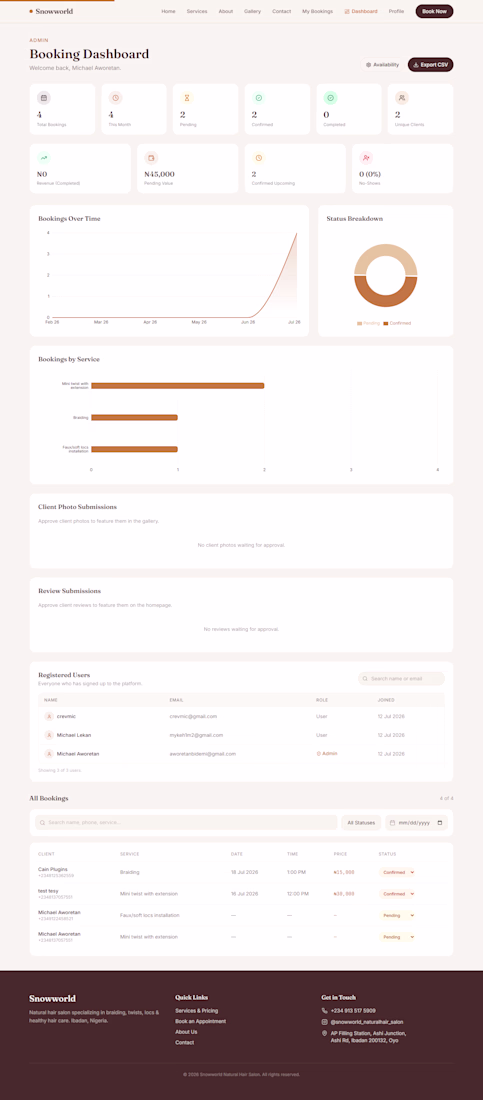Viewport: 483px width, 1100px height.
Task: Click the Book Now button
Action: 434,11
